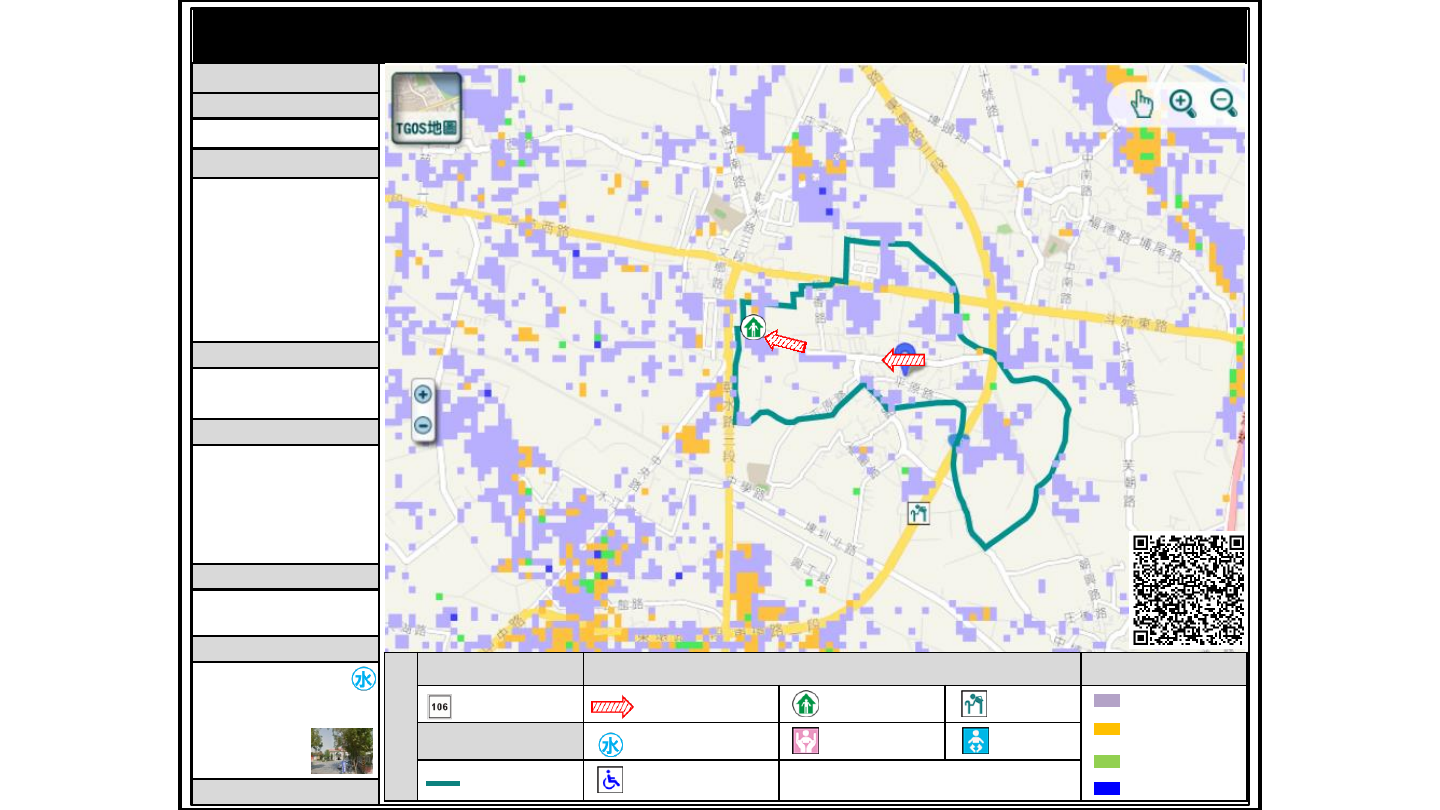Image resolution: width=1440 pixels, height=810 pixels.
Task: Click the purple legend color swatch
Action: 1107,700
